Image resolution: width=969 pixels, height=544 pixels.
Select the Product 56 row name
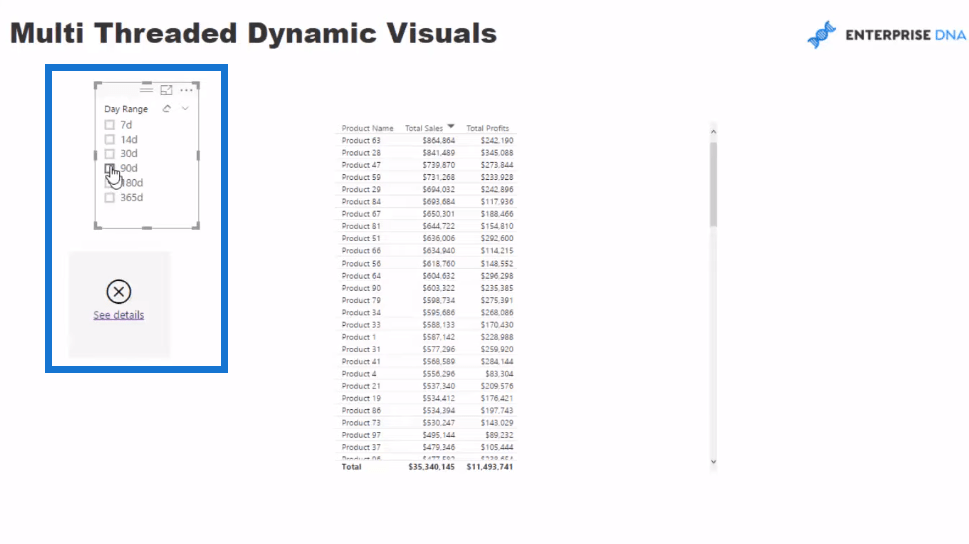(x=361, y=263)
